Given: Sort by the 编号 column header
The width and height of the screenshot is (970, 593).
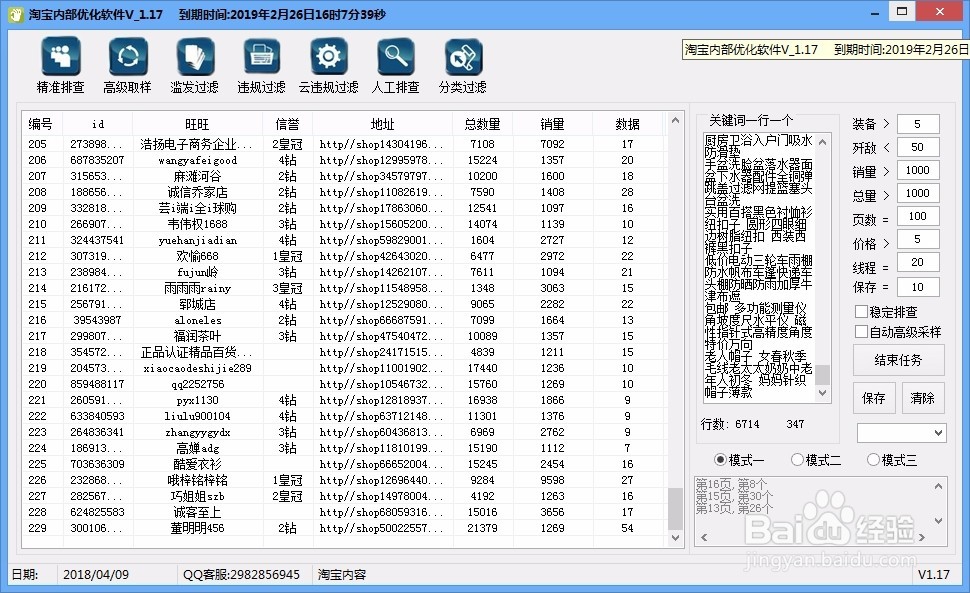Looking at the screenshot, I should [41, 124].
